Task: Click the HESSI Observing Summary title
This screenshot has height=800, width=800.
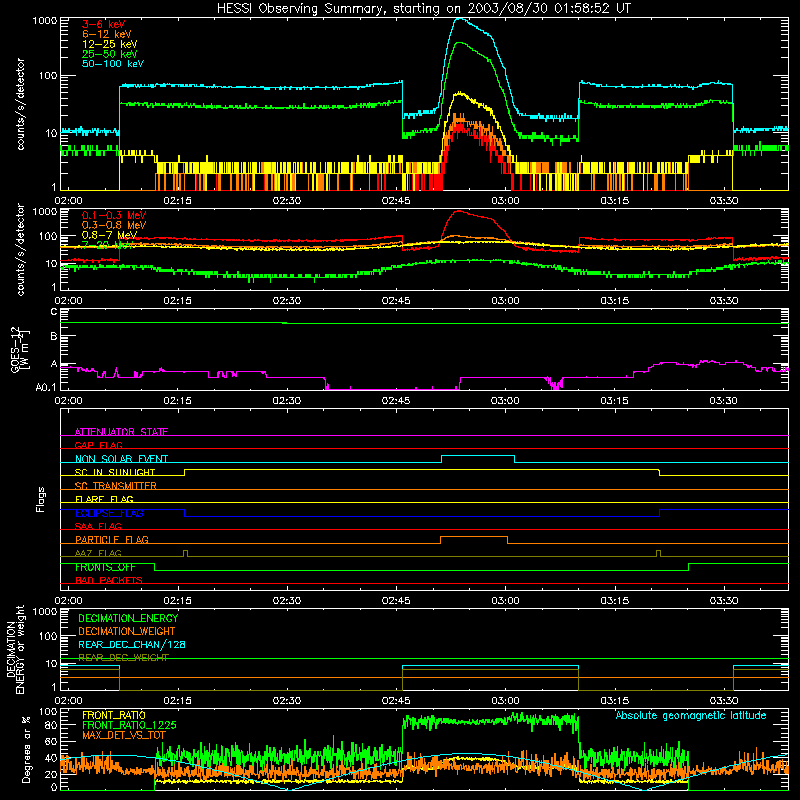Action: click(423, 8)
